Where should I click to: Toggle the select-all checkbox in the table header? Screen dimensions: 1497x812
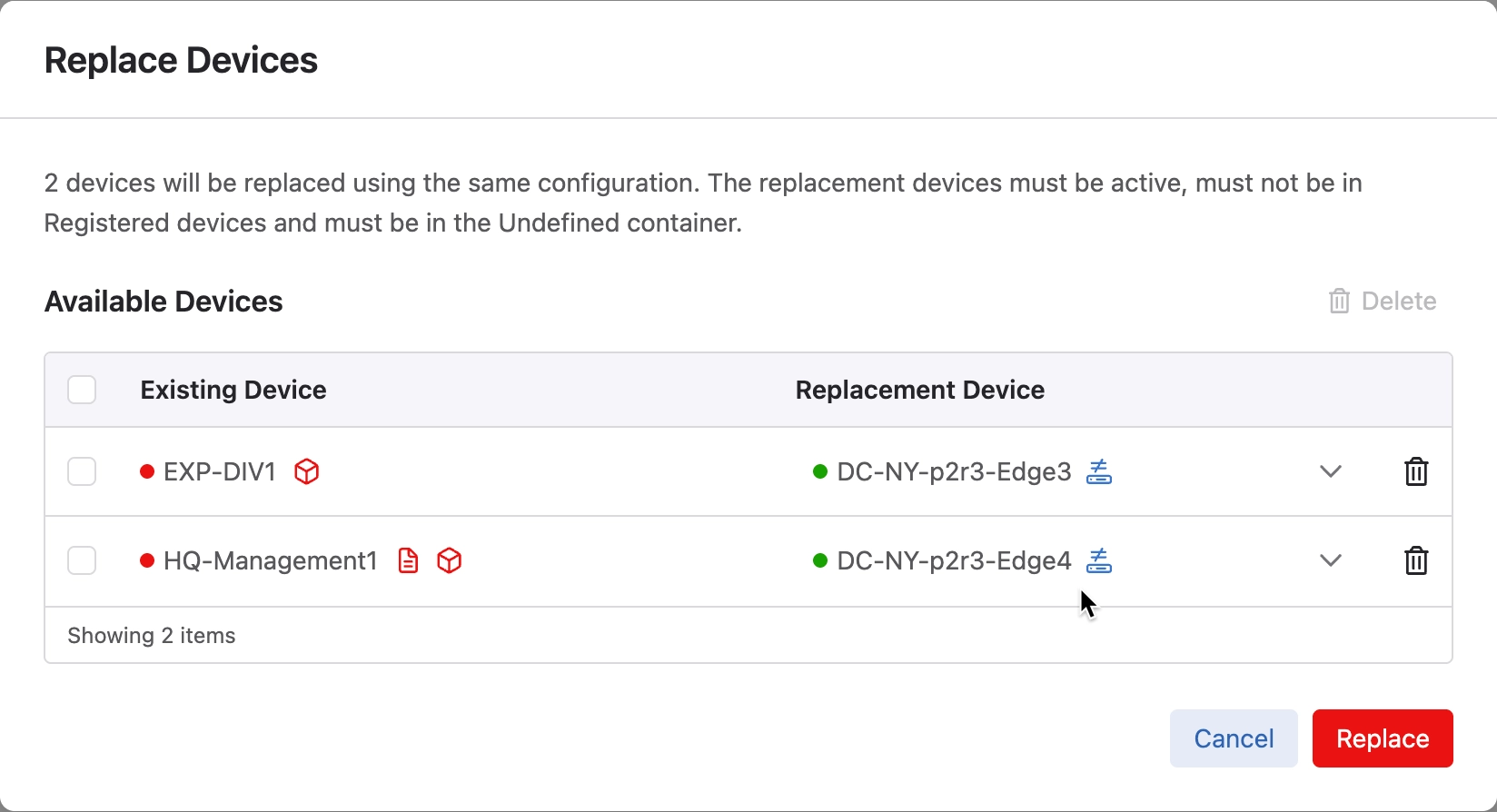coord(82,390)
